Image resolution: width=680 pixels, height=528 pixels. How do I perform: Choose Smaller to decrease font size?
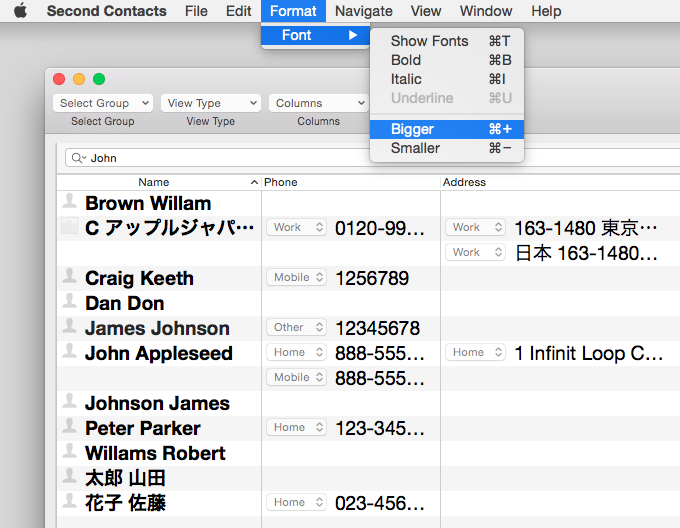pos(447,148)
